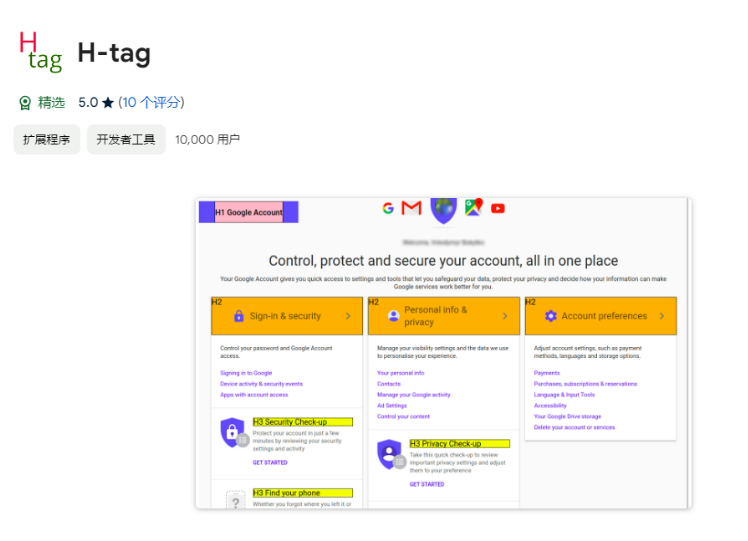Image resolution: width=748 pixels, height=541 pixels.
Task: Click the Google G icon in the preview
Action: pos(388,208)
